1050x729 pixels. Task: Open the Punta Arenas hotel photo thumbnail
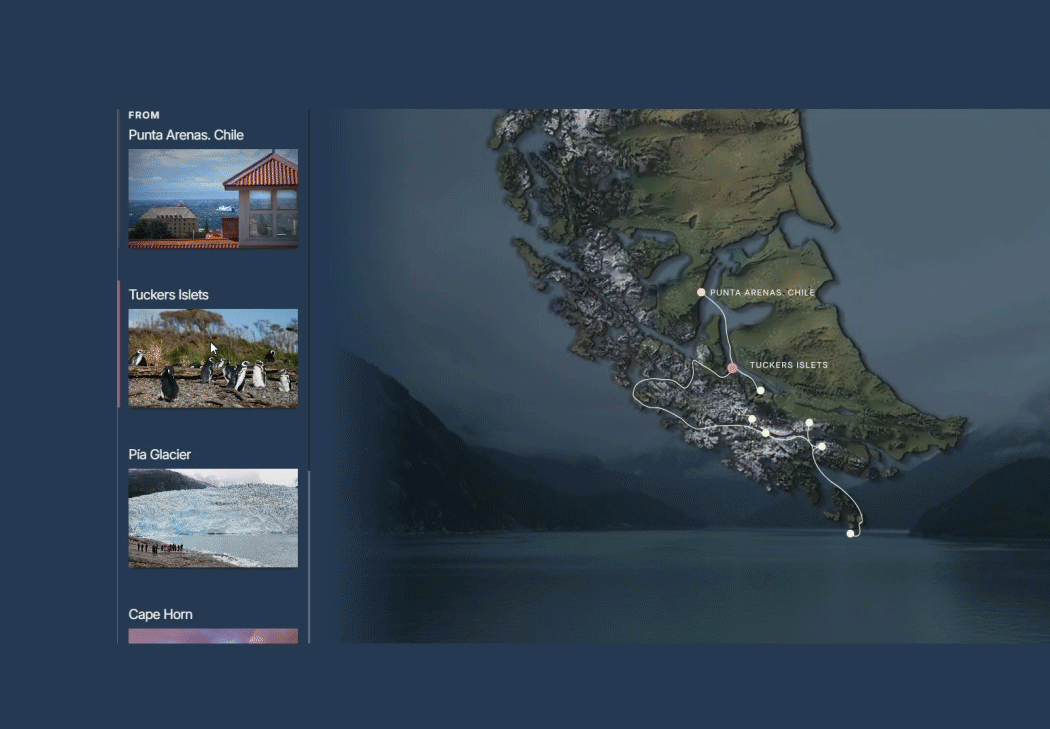213,198
